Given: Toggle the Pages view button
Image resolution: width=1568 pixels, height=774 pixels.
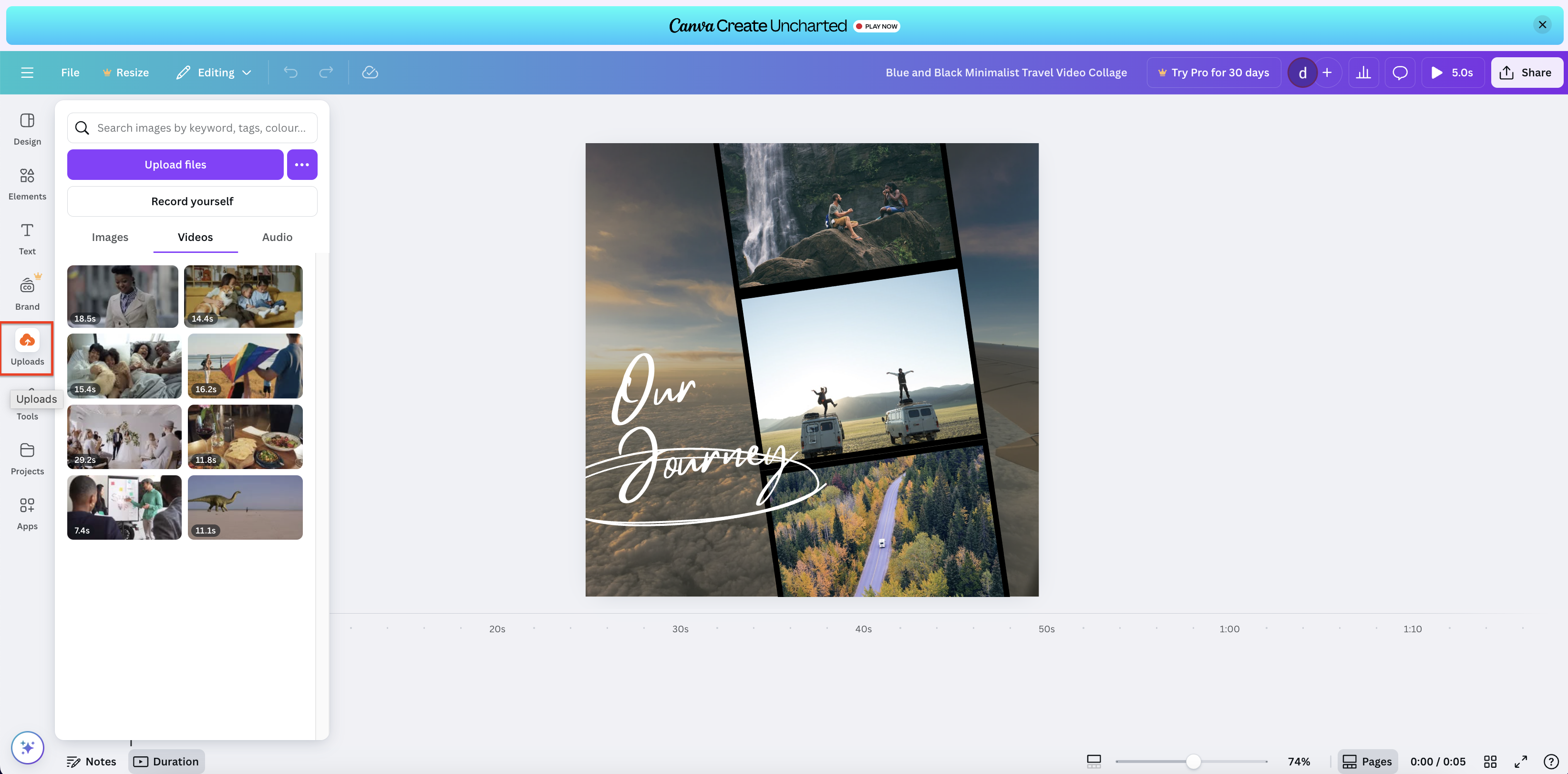Looking at the screenshot, I should point(1367,761).
